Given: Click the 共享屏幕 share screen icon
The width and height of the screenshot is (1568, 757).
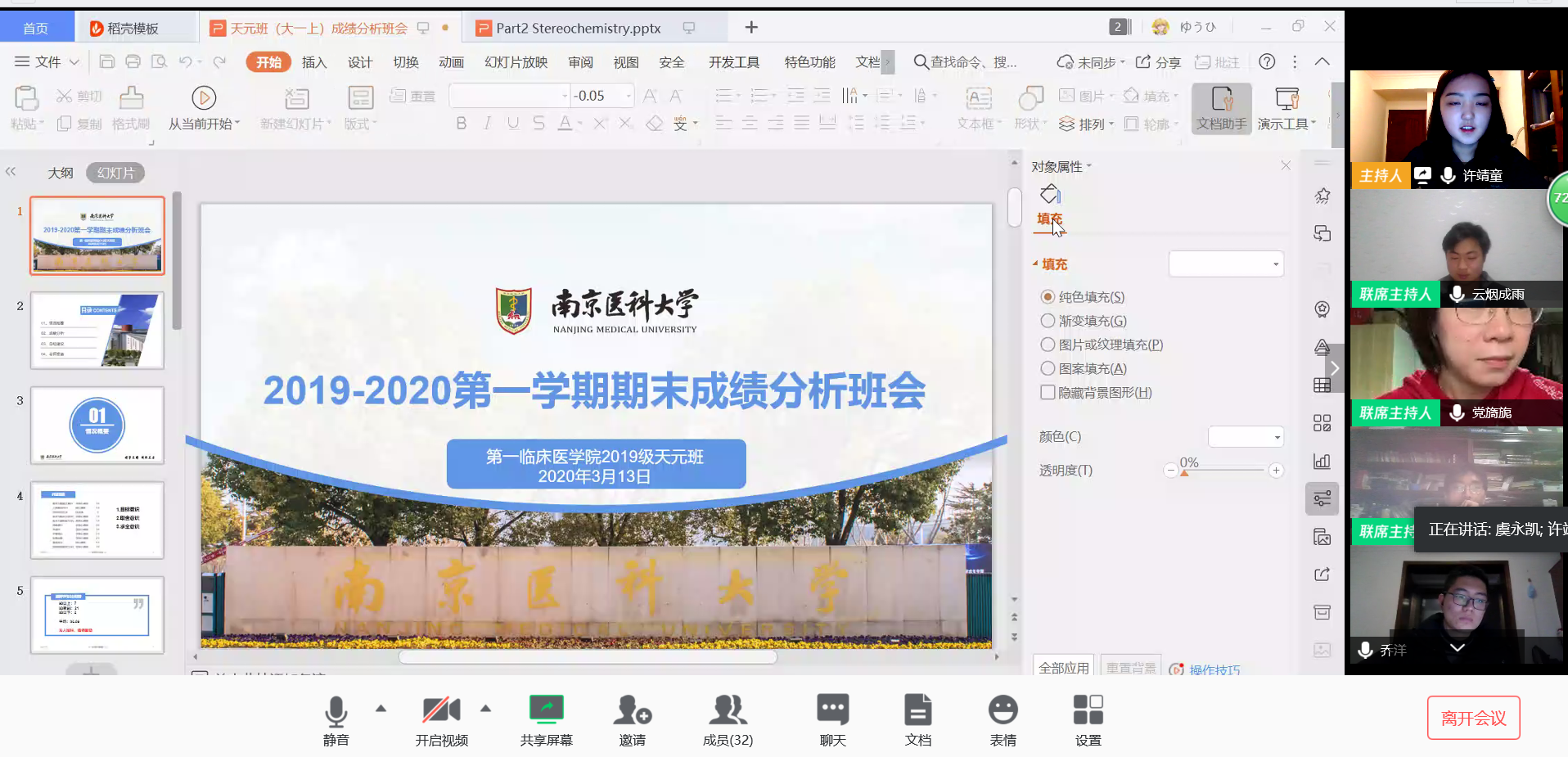Looking at the screenshot, I should tap(546, 710).
